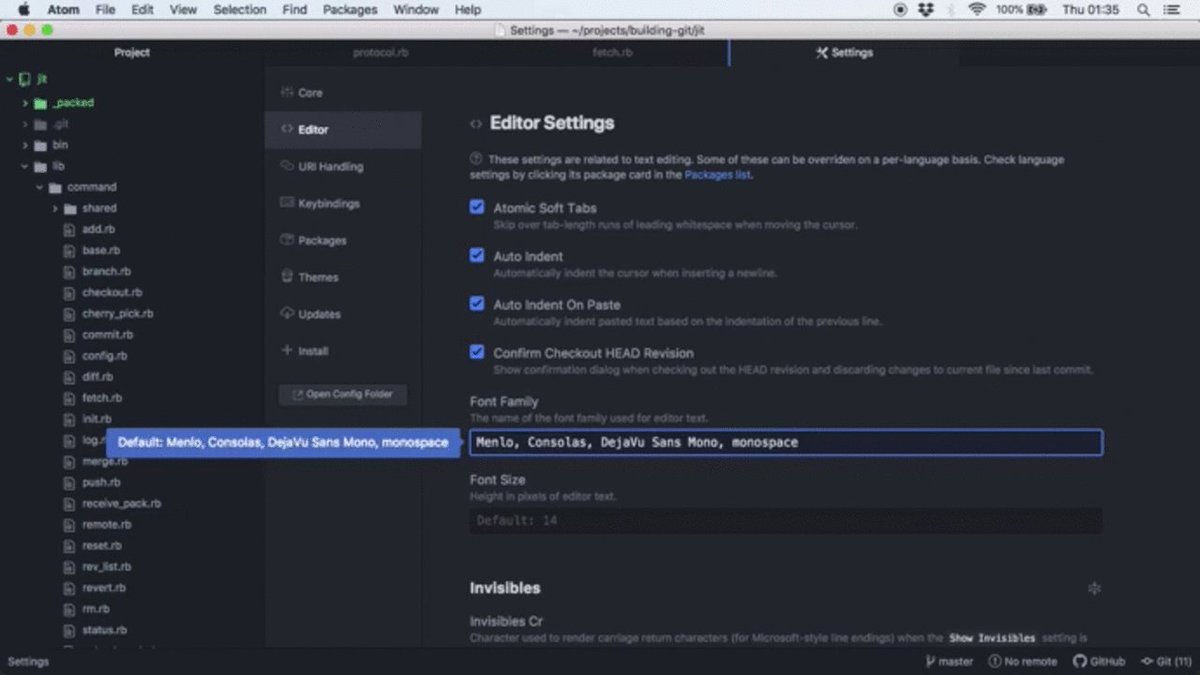Toggle the Auto Indent checkbox
This screenshot has height=675, width=1200.
477,255
